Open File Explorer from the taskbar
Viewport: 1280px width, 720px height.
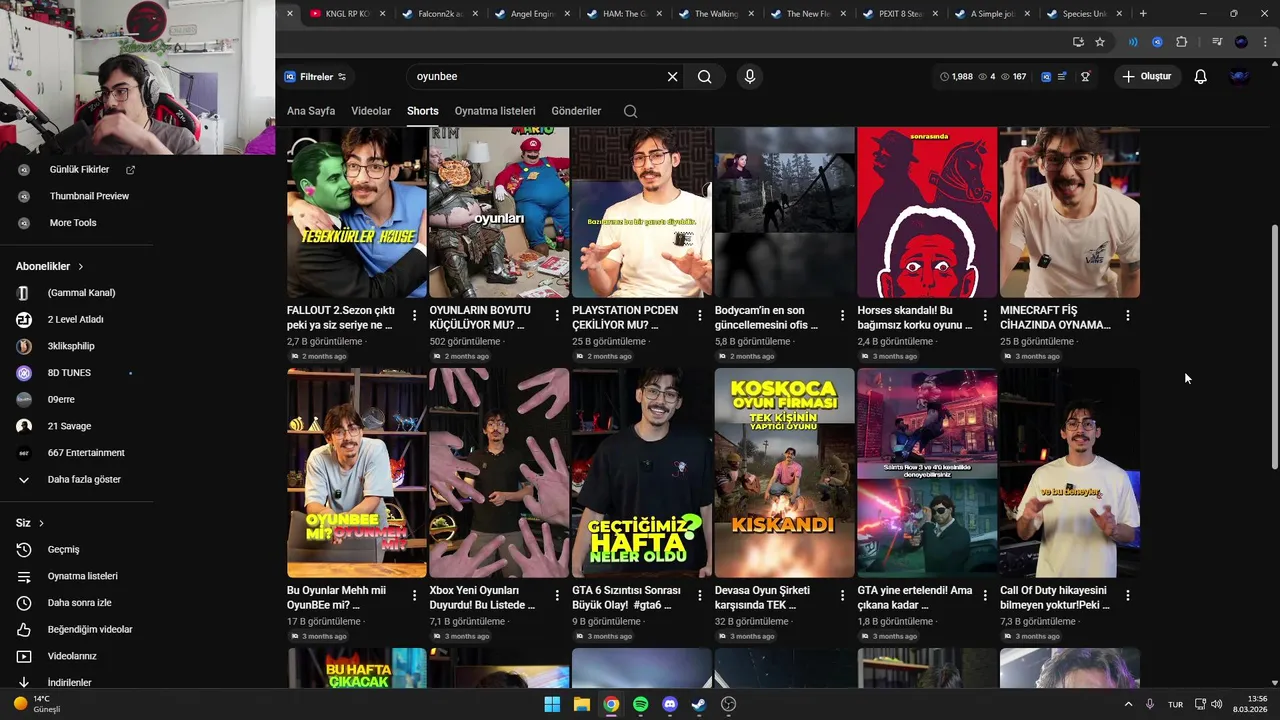[x=581, y=704]
